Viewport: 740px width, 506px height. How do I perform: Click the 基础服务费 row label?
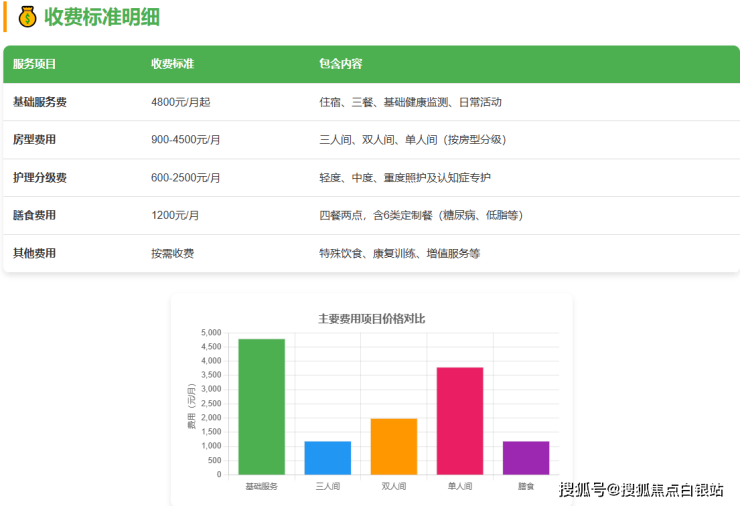coord(40,102)
